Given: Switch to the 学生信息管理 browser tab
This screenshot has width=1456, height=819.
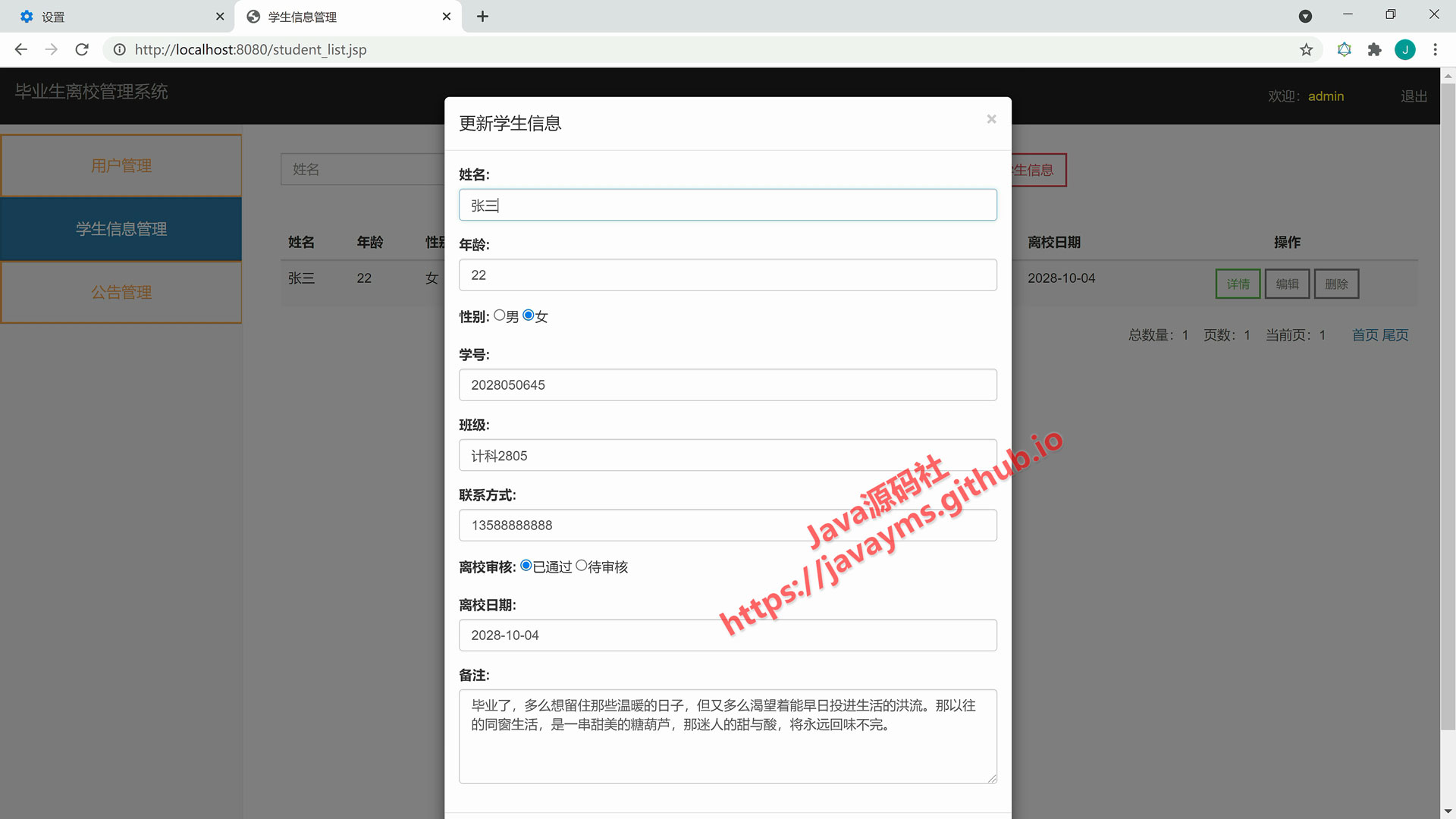Looking at the screenshot, I should click(349, 16).
